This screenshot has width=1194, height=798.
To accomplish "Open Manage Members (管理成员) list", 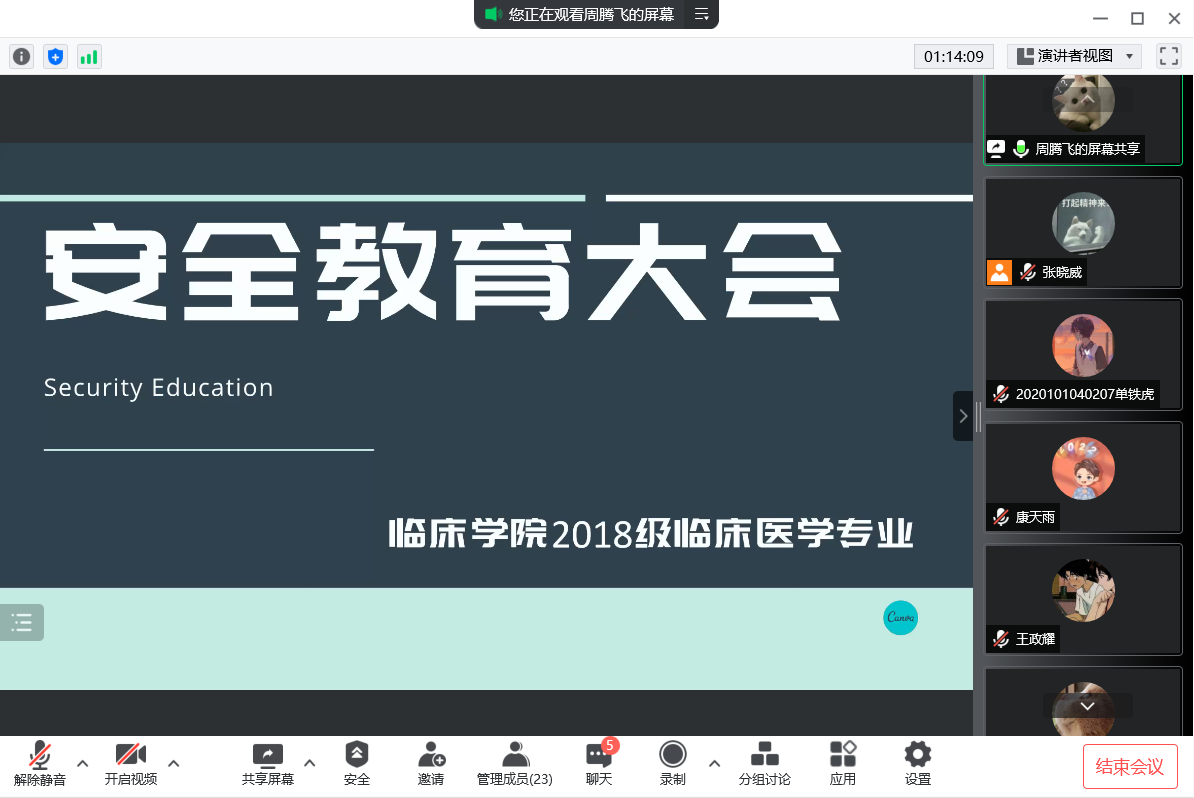I will pyautogui.click(x=514, y=764).
